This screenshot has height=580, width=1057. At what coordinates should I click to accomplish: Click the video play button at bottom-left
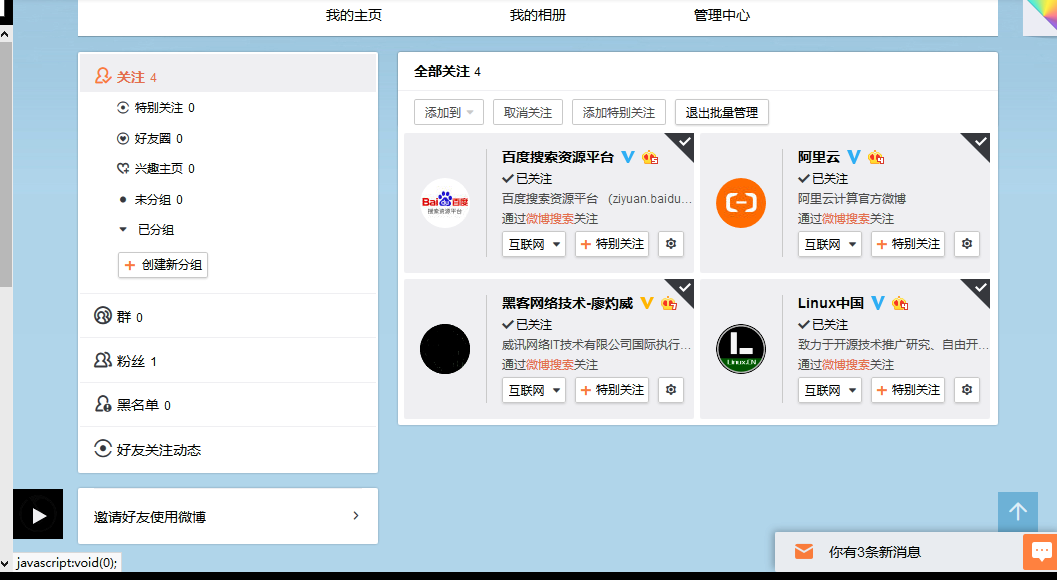tap(38, 515)
